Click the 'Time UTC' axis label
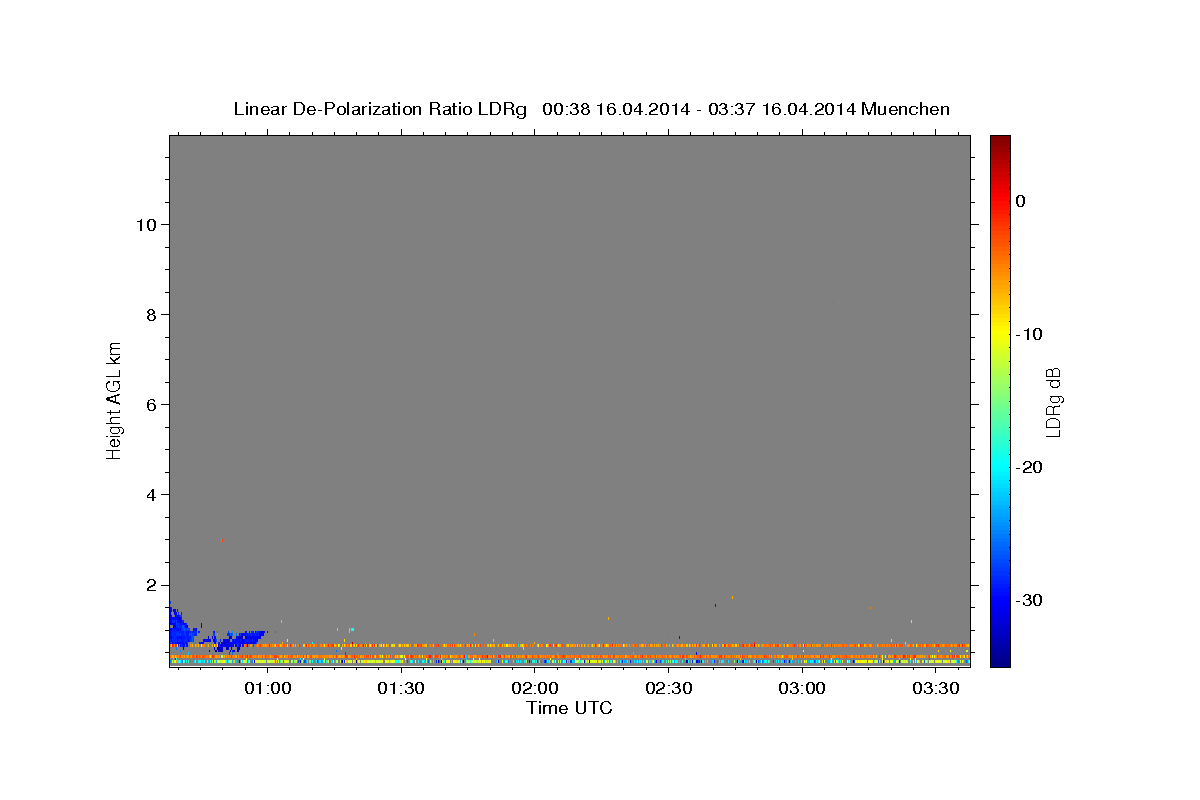Screen dimensions: 1200x800 pyautogui.click(x=569, y=708)
